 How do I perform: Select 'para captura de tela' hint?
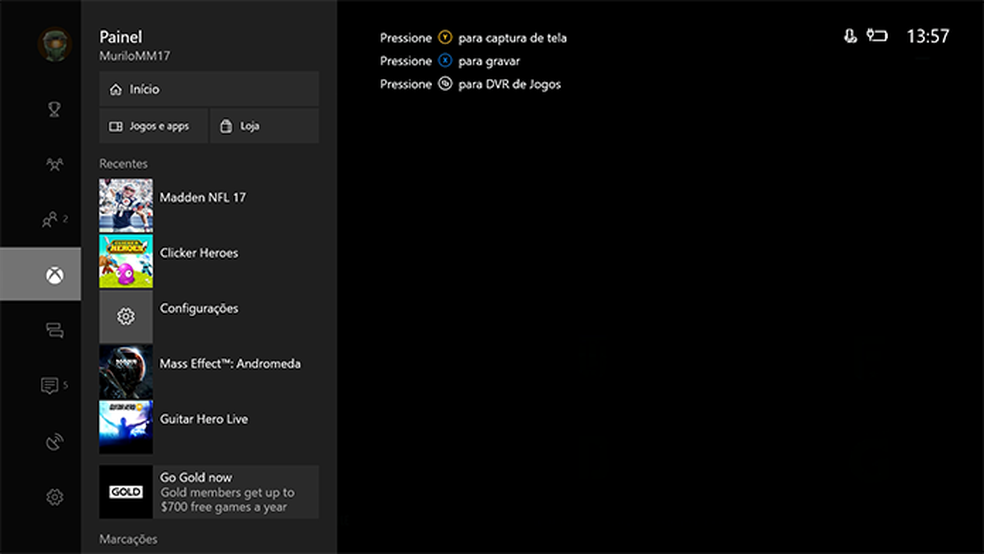[512, 38]
